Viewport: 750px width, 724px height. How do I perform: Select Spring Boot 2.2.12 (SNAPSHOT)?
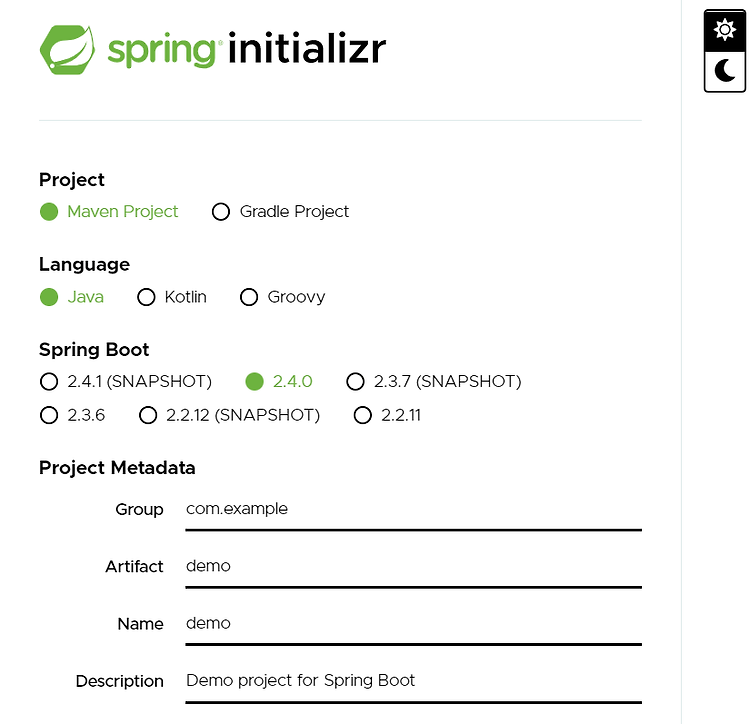230,415
